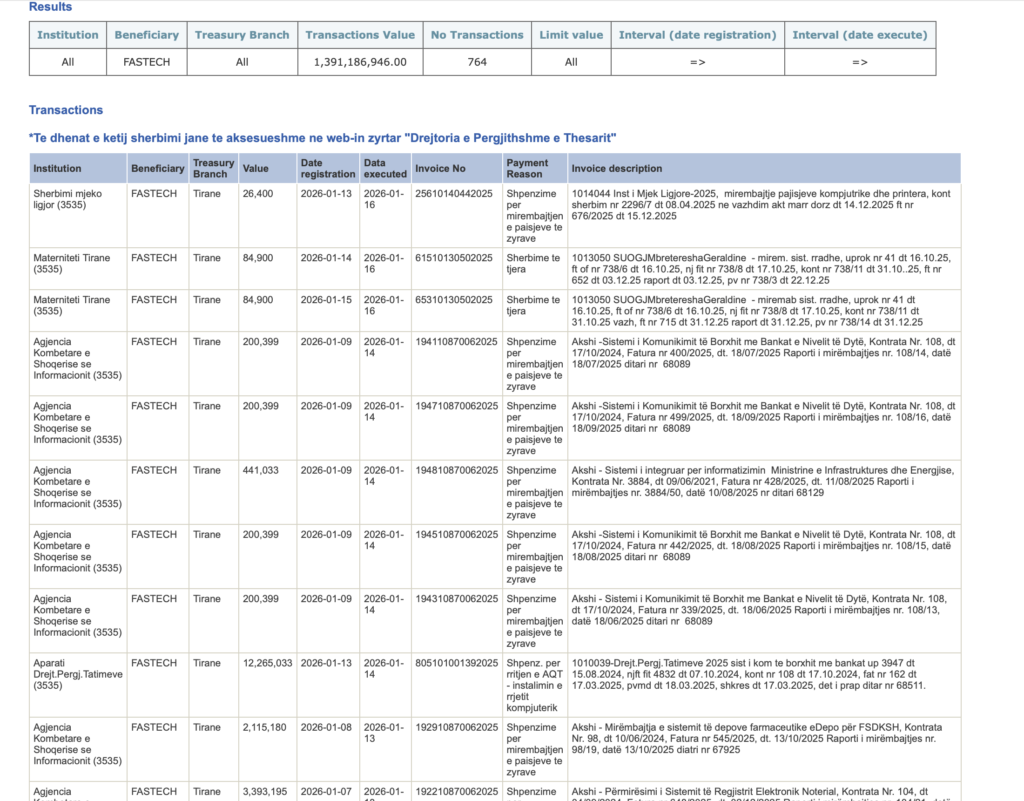Click the Interval (date execute) header
The width and height of the screenshot is (1024, 801).
[859, 35]
